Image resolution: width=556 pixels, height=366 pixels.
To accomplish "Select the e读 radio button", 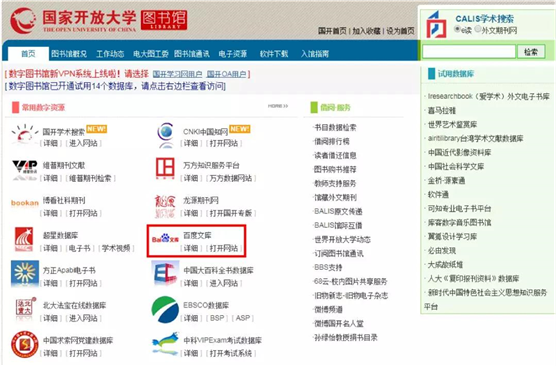I will [457, 29].
